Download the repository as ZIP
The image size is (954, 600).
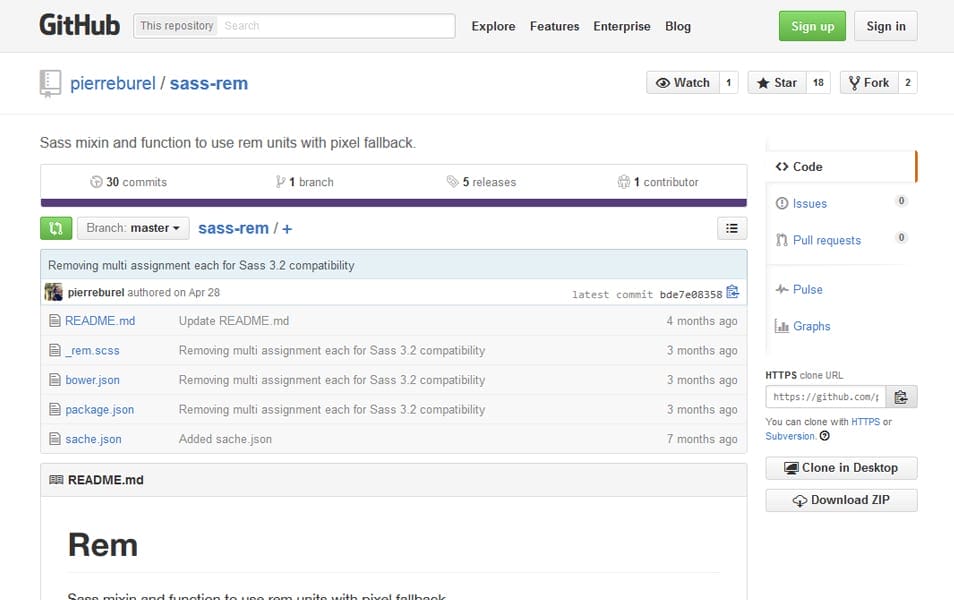(x=840, y=500)
